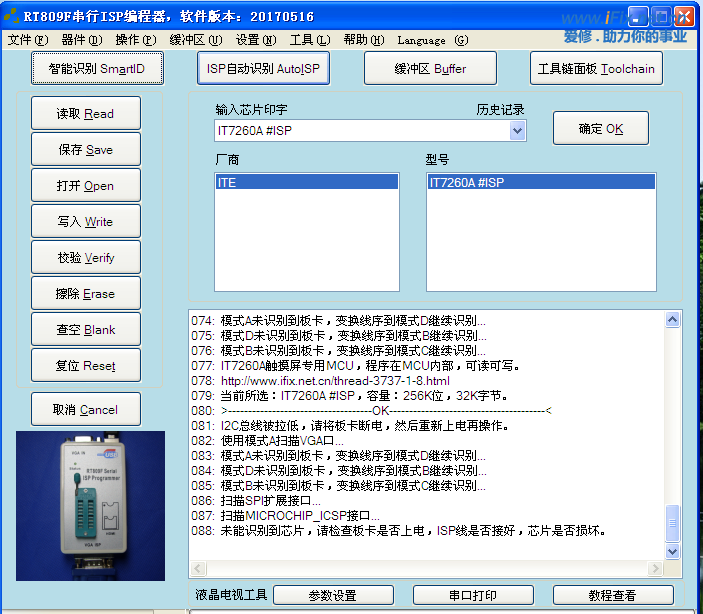Click log line 080 OK separator
This screenshot has width=703, height=614.
pyautogui.click(x=372, y=410)
